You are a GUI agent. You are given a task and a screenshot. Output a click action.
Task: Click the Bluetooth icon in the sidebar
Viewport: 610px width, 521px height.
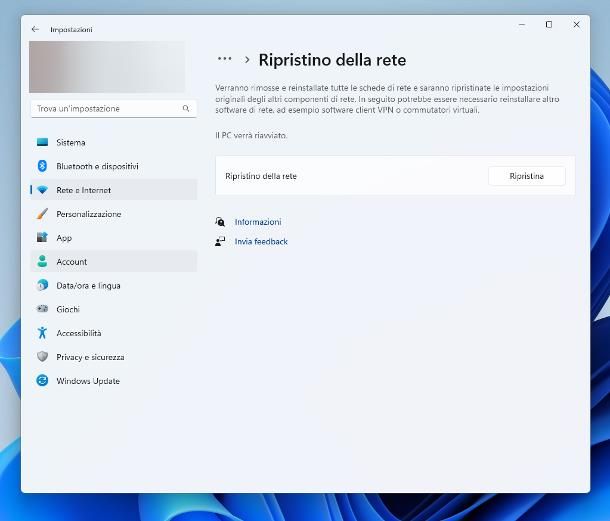pyautogui.click(x=42, y=166)
